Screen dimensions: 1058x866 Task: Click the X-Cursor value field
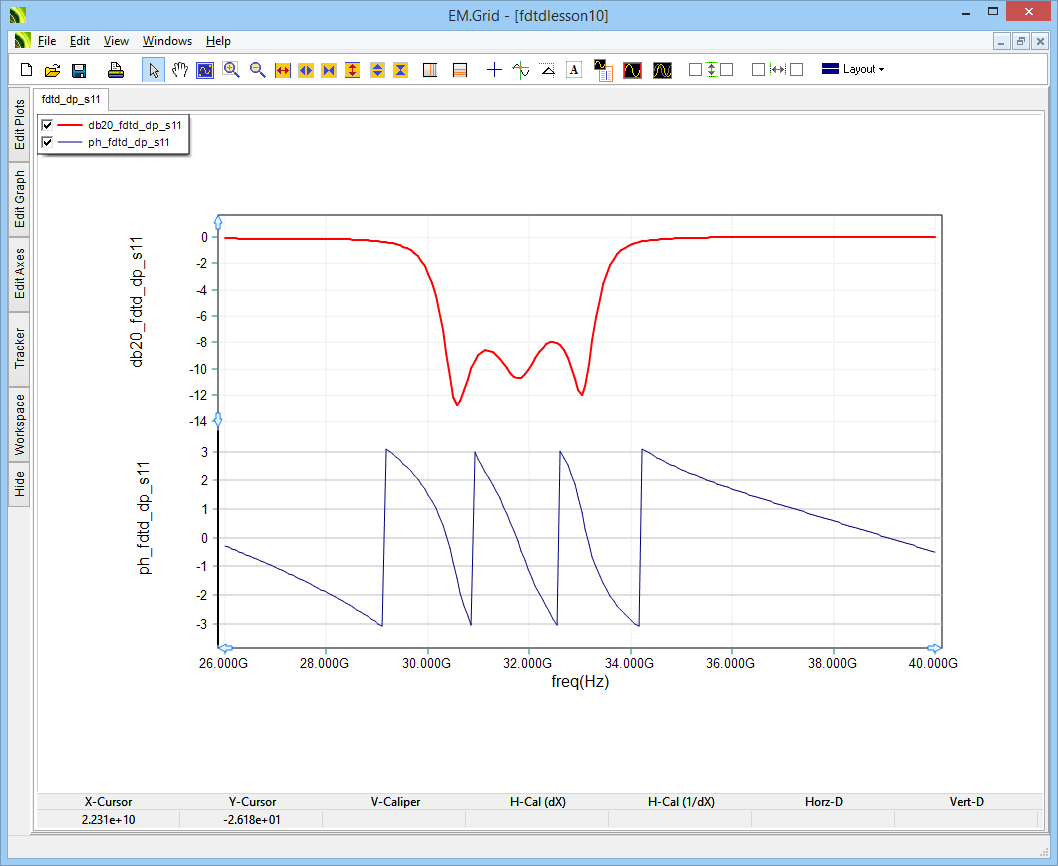click(107, 820)
